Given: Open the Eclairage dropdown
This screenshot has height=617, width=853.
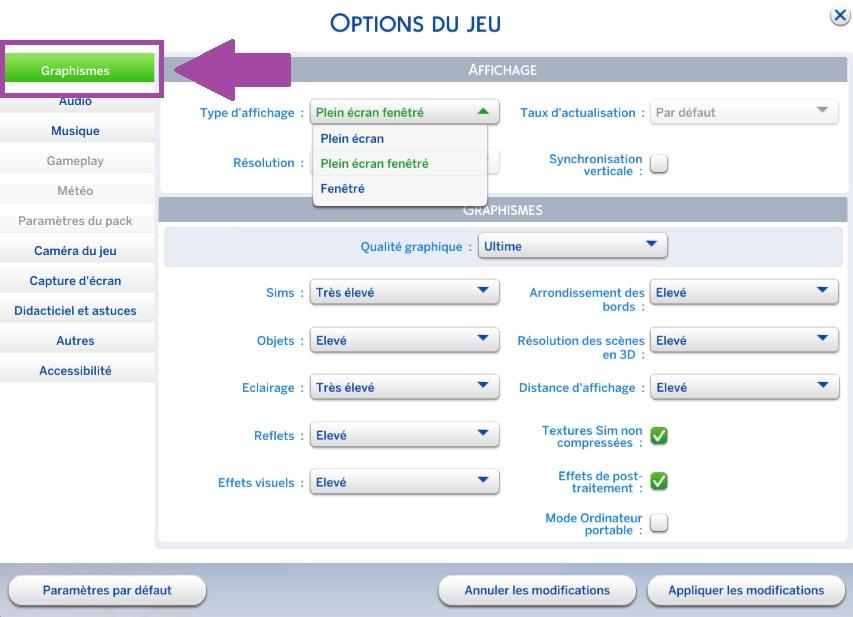Looking at the screenshot, I should (404, 388).
